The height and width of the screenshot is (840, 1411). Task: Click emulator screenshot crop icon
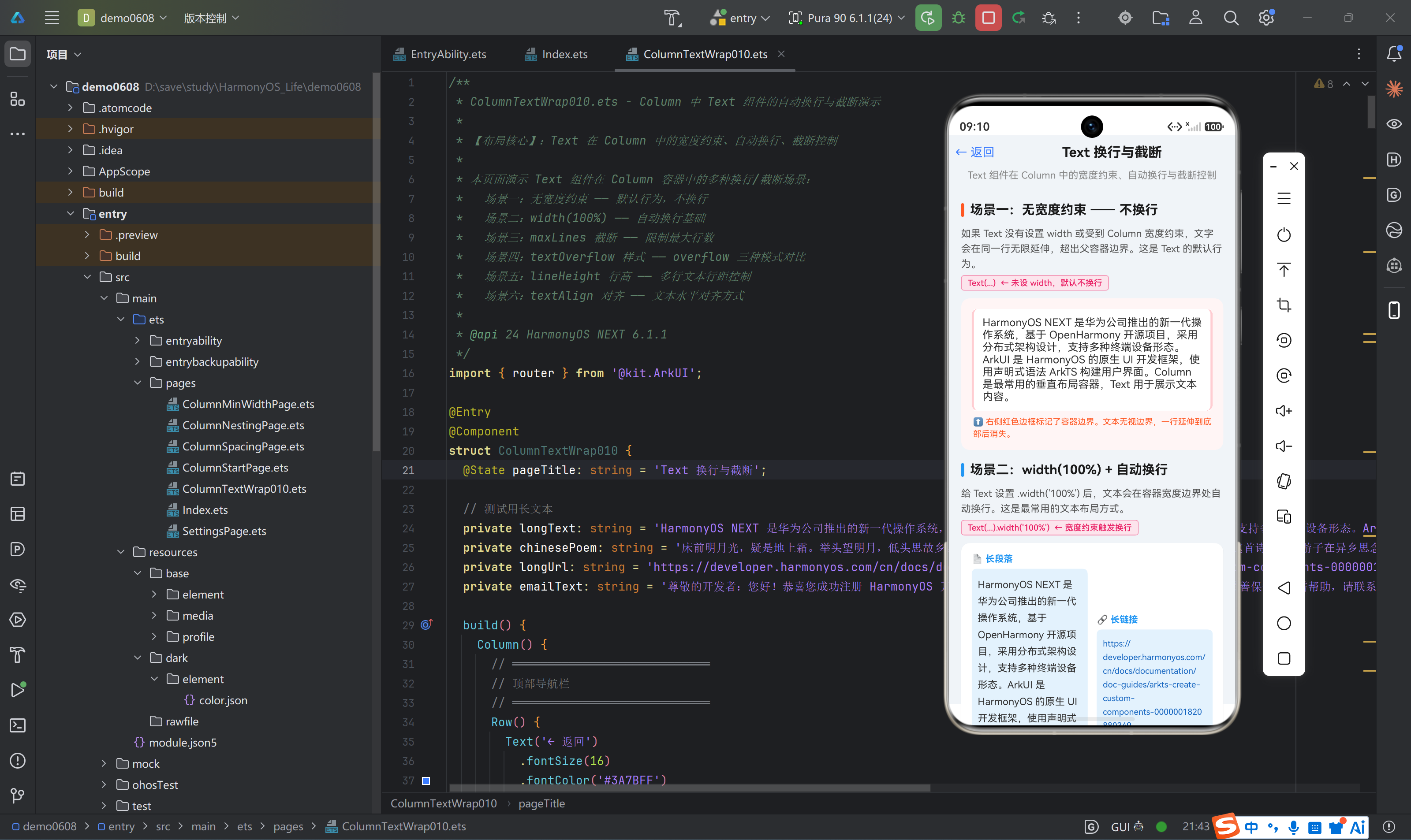1284,305
